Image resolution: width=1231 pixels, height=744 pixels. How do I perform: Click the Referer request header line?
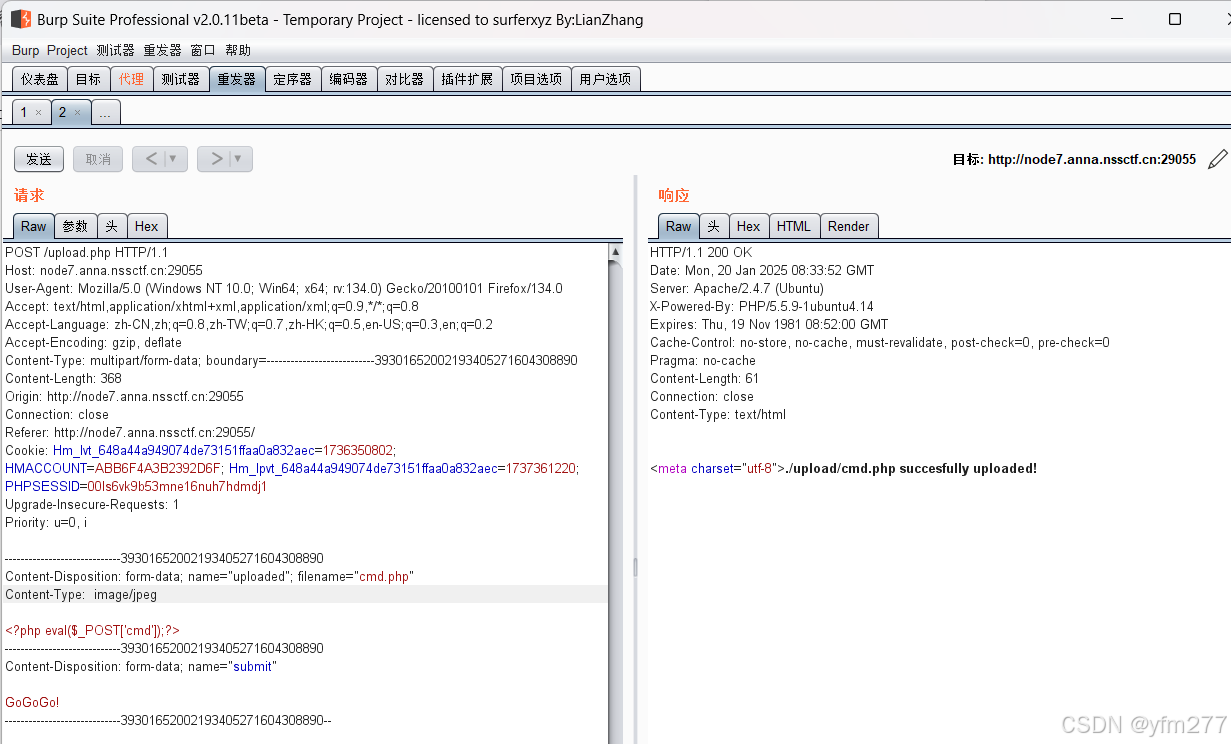coord(130,432)
